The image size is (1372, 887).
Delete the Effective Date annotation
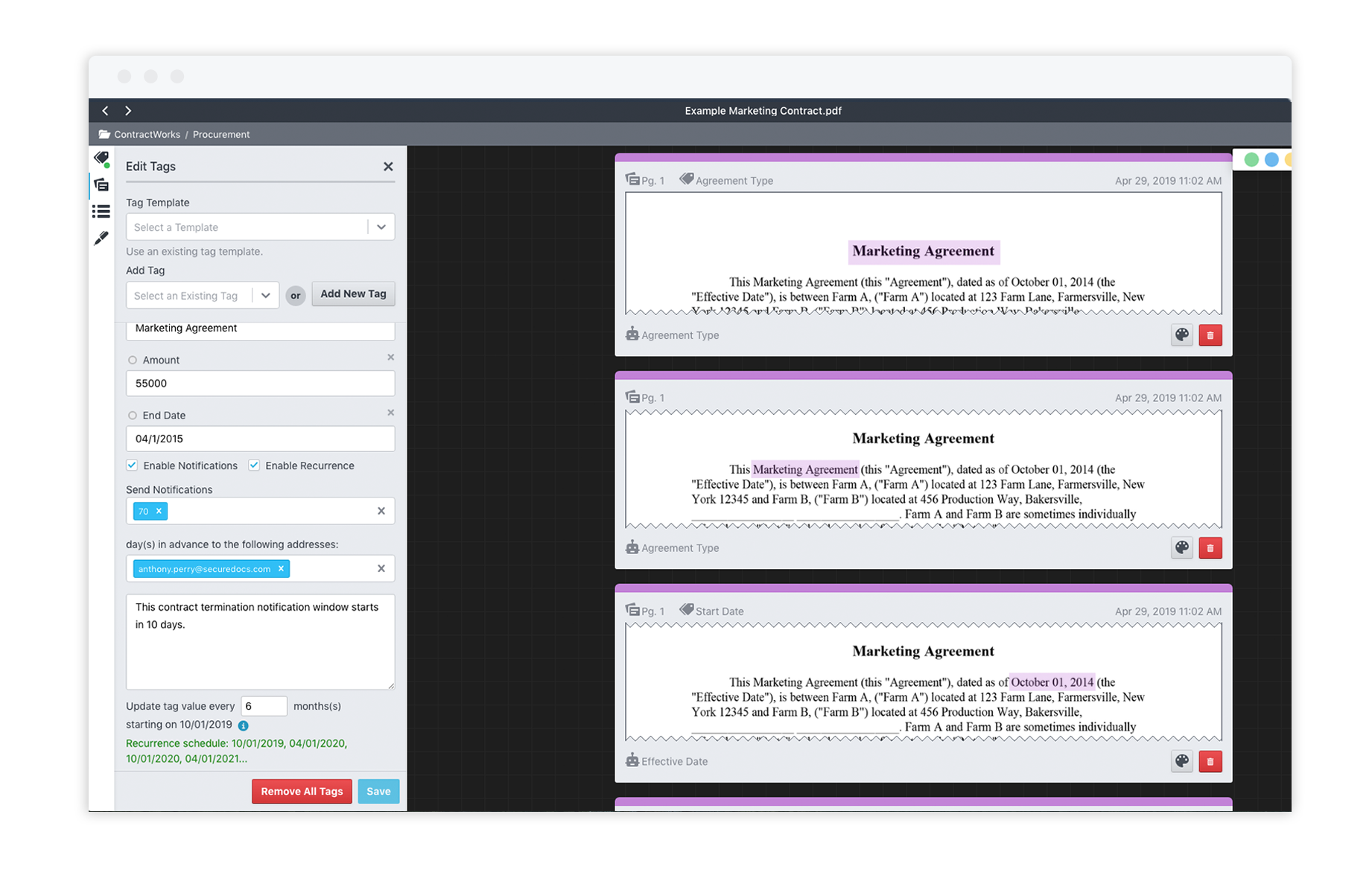pos(1210,761)
